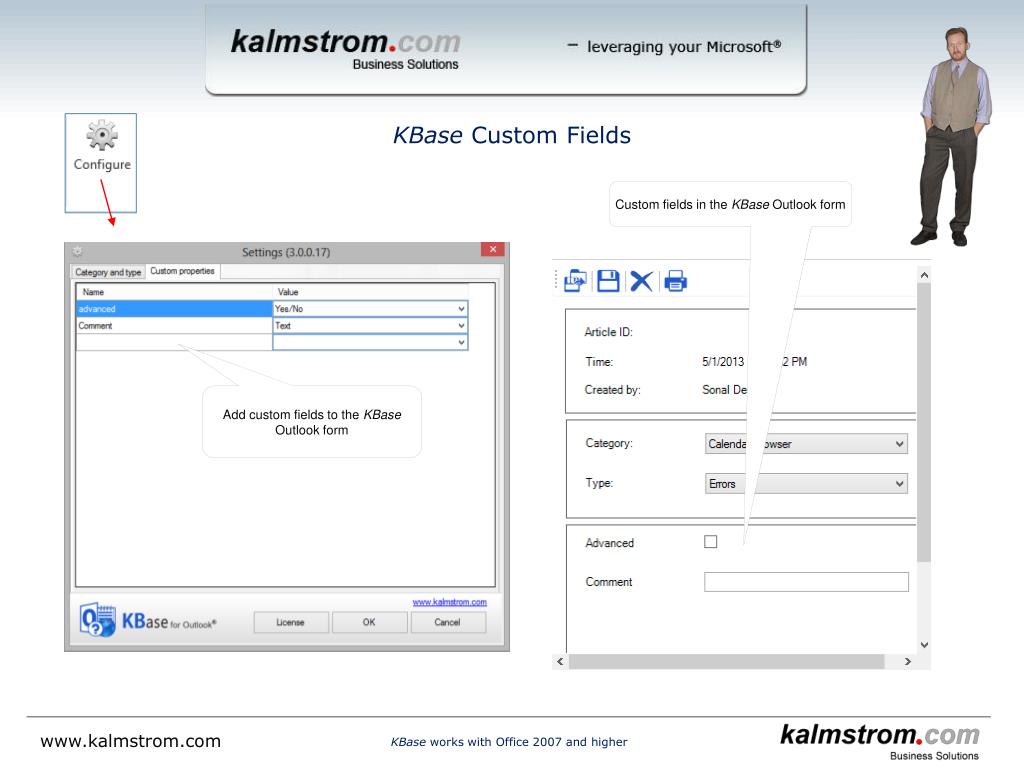Screen dimensions: 1024x768
Task: Click the empty name cell in third row
Action: [x=174, y=342]
